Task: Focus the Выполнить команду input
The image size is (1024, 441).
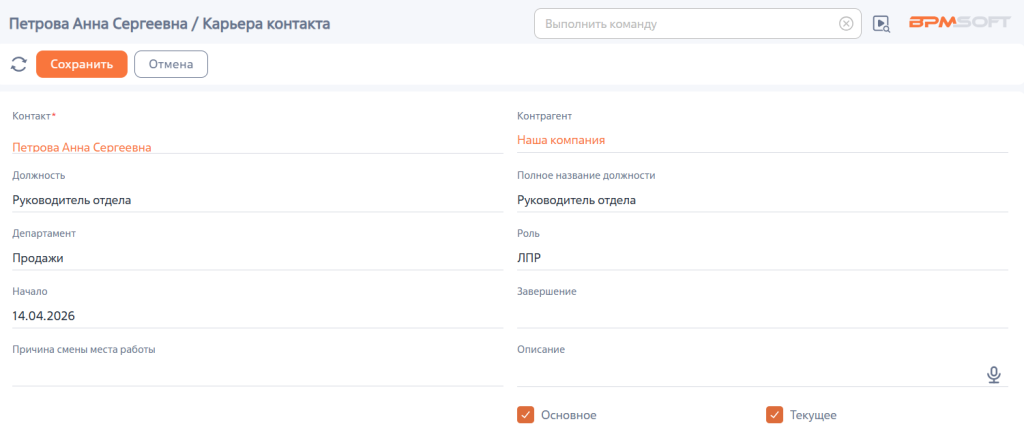Action: 689,24
